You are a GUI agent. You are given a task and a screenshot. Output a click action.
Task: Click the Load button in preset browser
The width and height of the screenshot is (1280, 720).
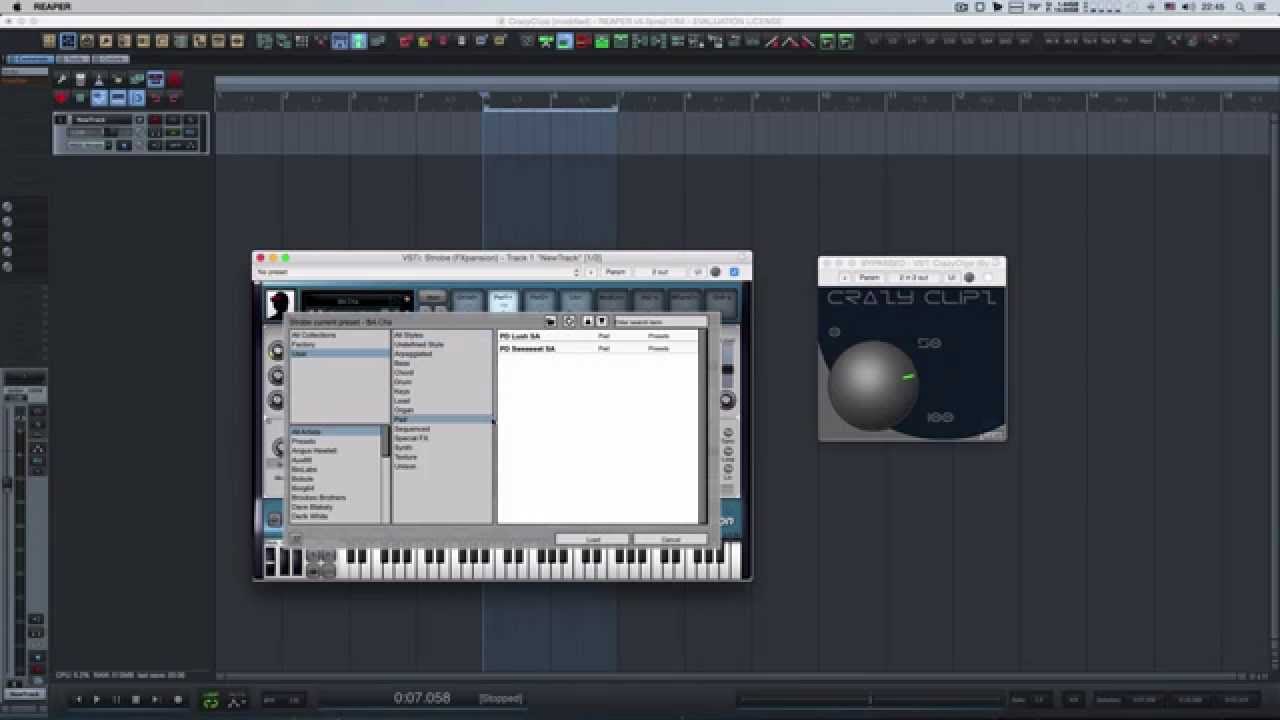[x=592, y=540]
